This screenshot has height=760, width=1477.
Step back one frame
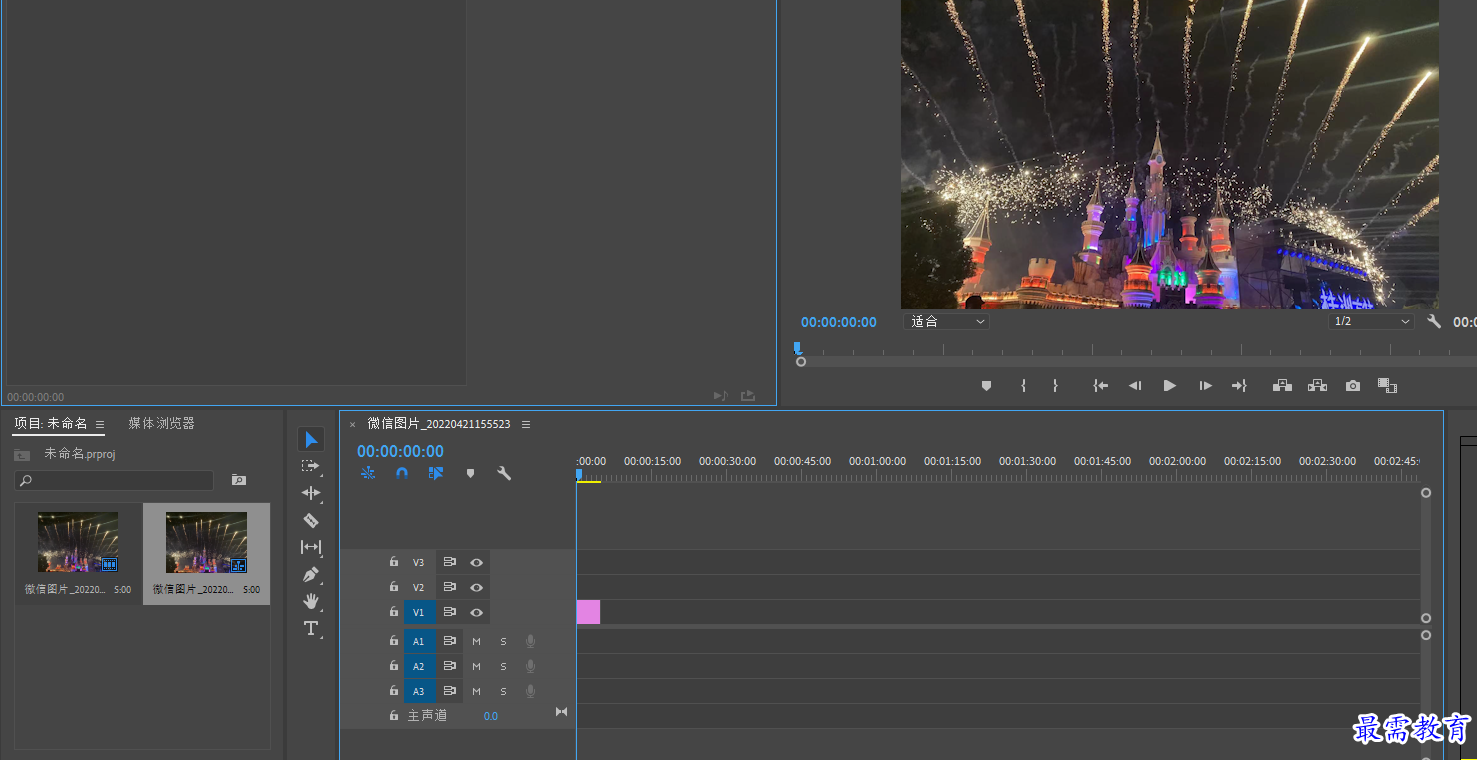(1135, 385)
